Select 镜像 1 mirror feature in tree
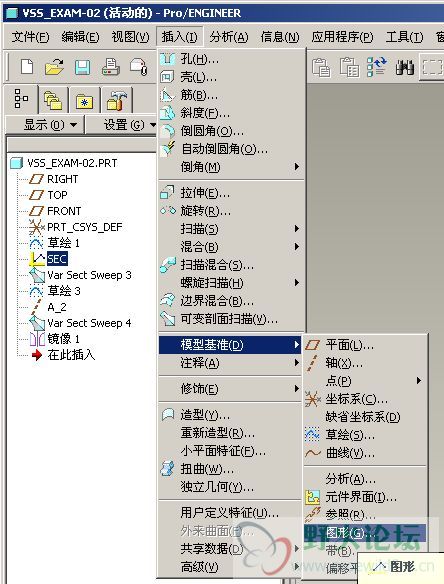 [54, 339]
